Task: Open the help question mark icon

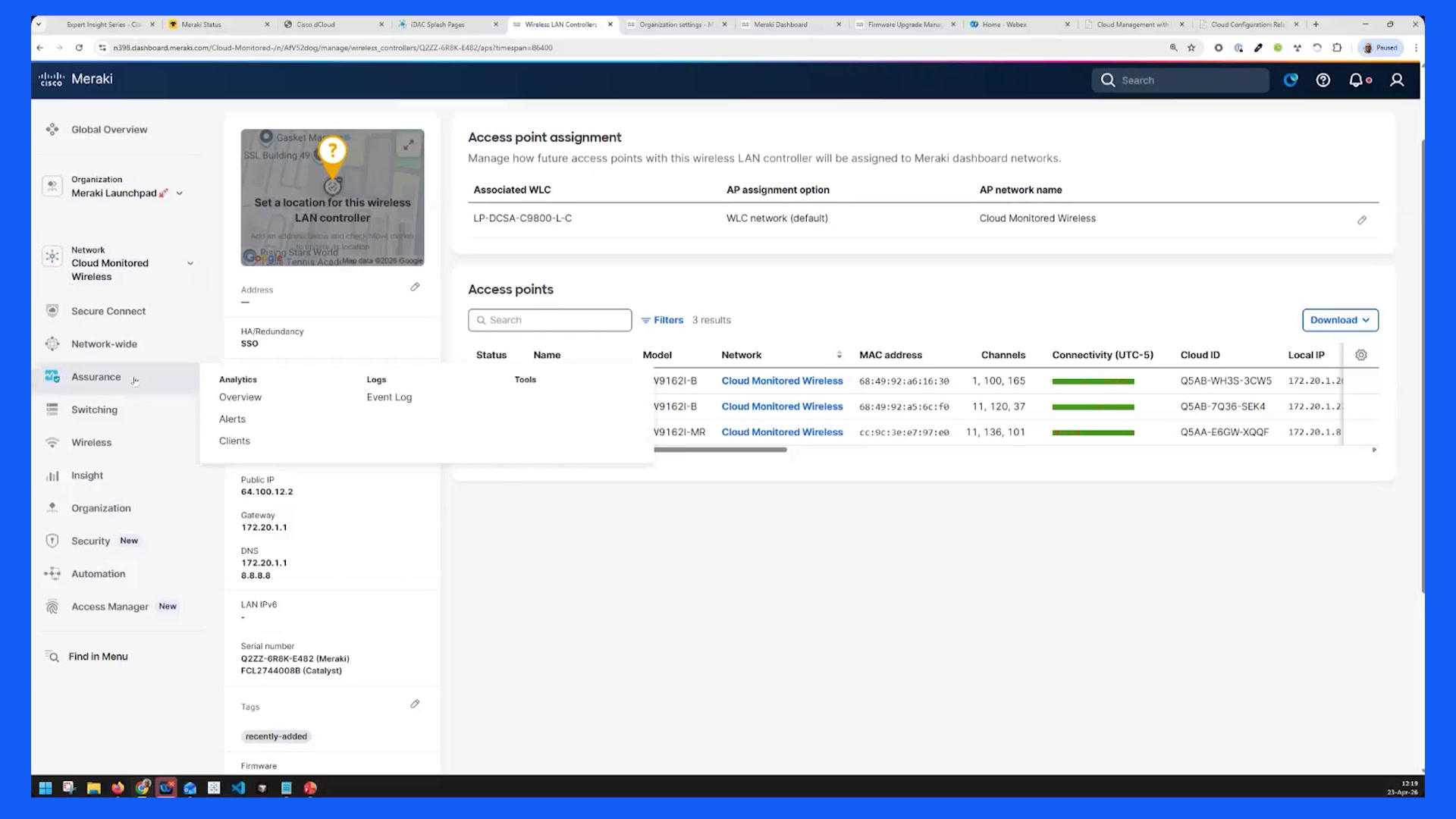Action: click(1323, 80)
